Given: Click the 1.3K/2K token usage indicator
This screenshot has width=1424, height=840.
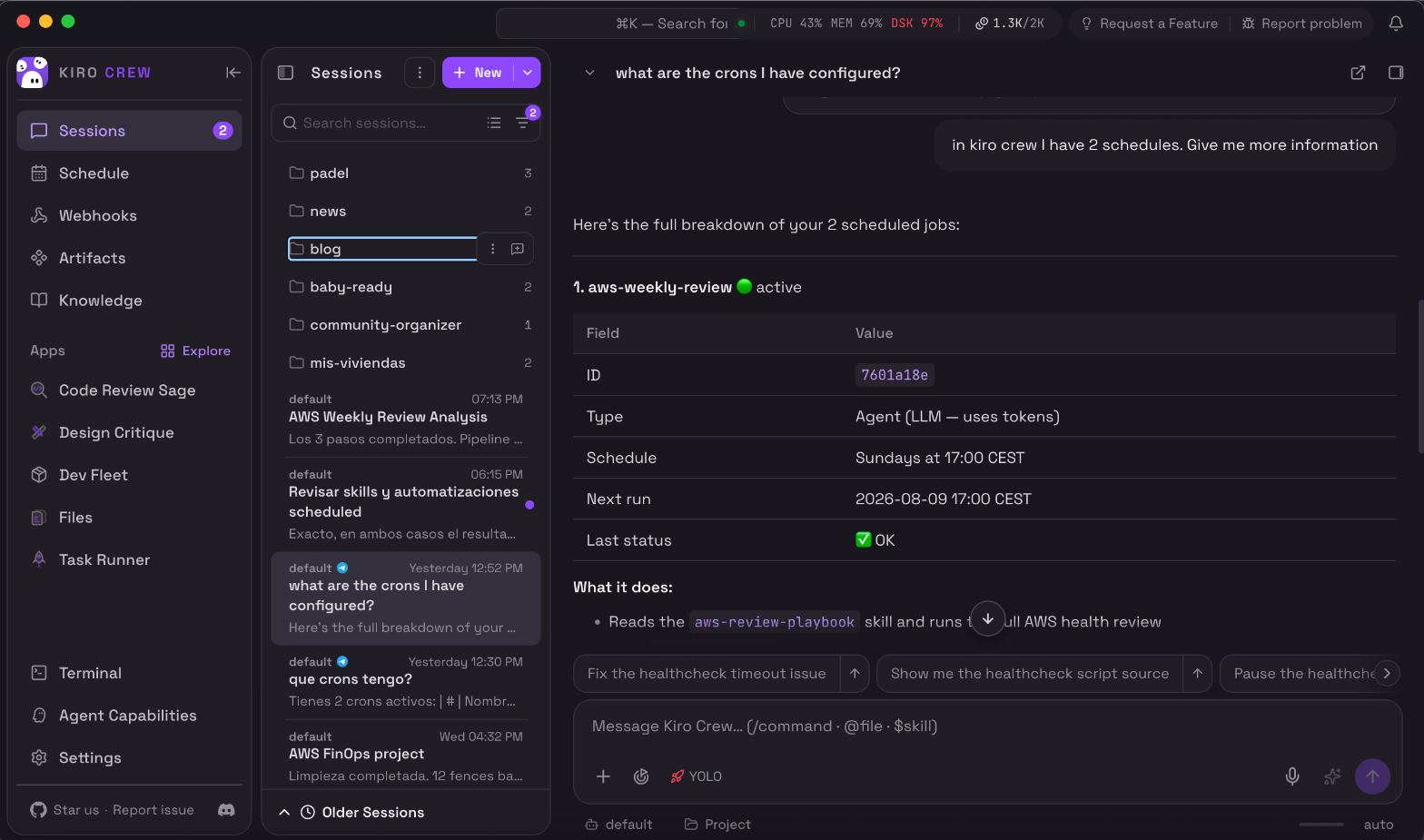Looking at the screenshot, I should pyautogui.click(x=1010, y=24).
